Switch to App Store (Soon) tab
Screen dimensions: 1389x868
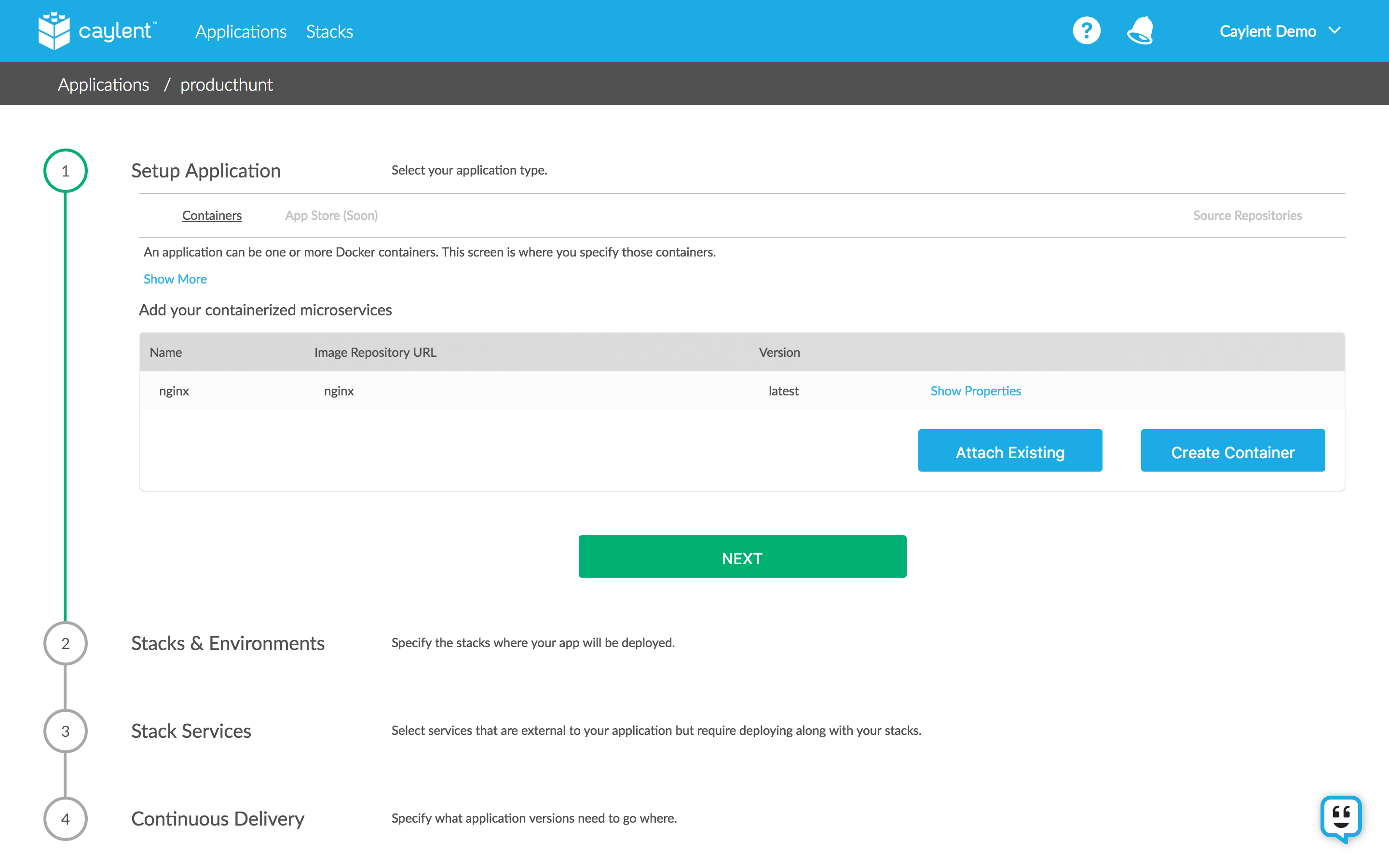click(x=331, y=215)
